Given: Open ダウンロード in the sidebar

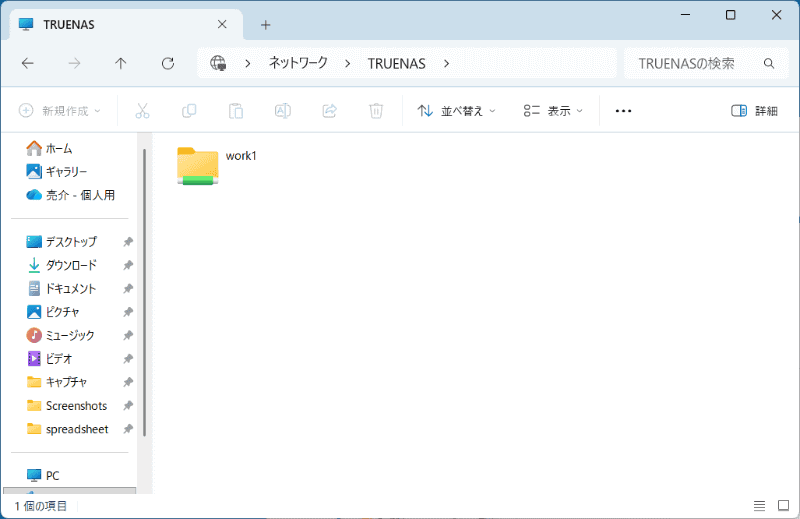Looking at the screenshot, I should [61, 265].
